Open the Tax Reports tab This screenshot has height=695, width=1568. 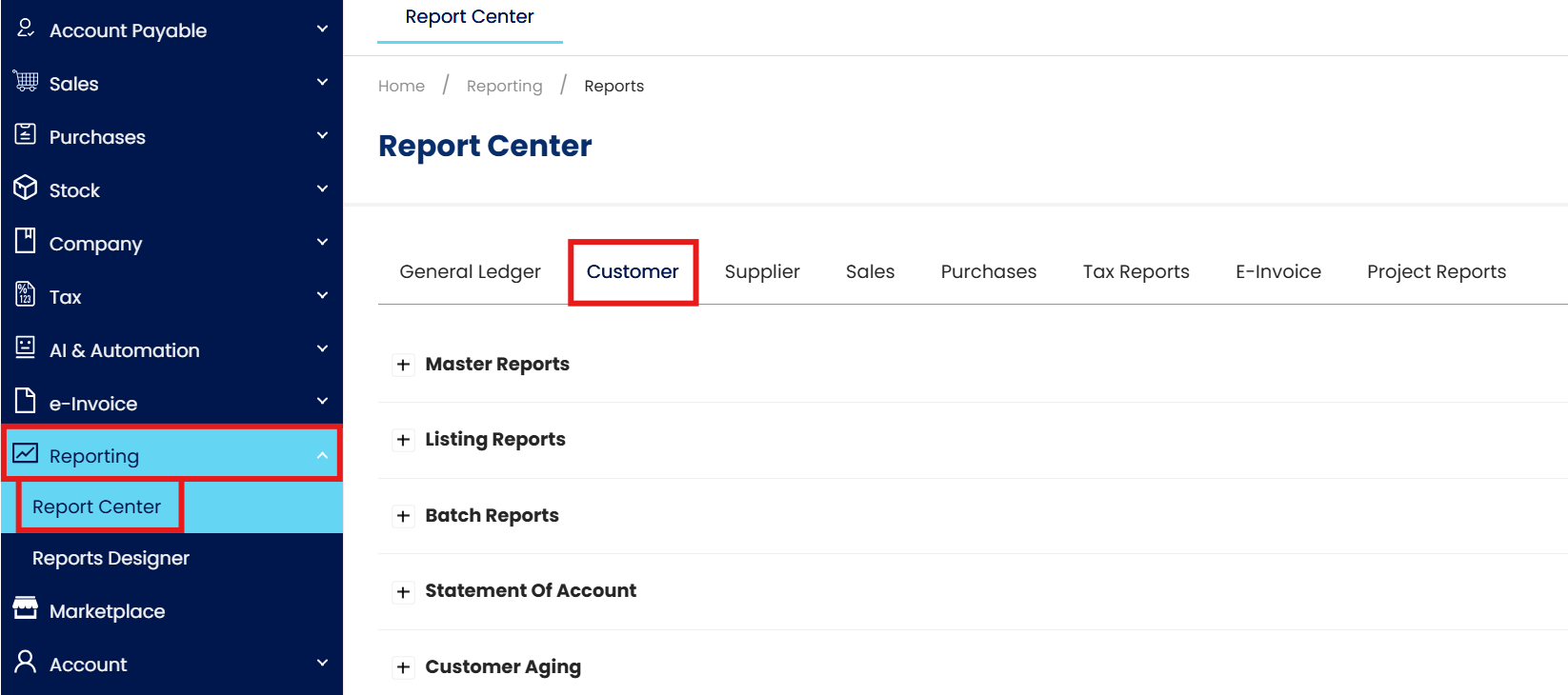1136,272
